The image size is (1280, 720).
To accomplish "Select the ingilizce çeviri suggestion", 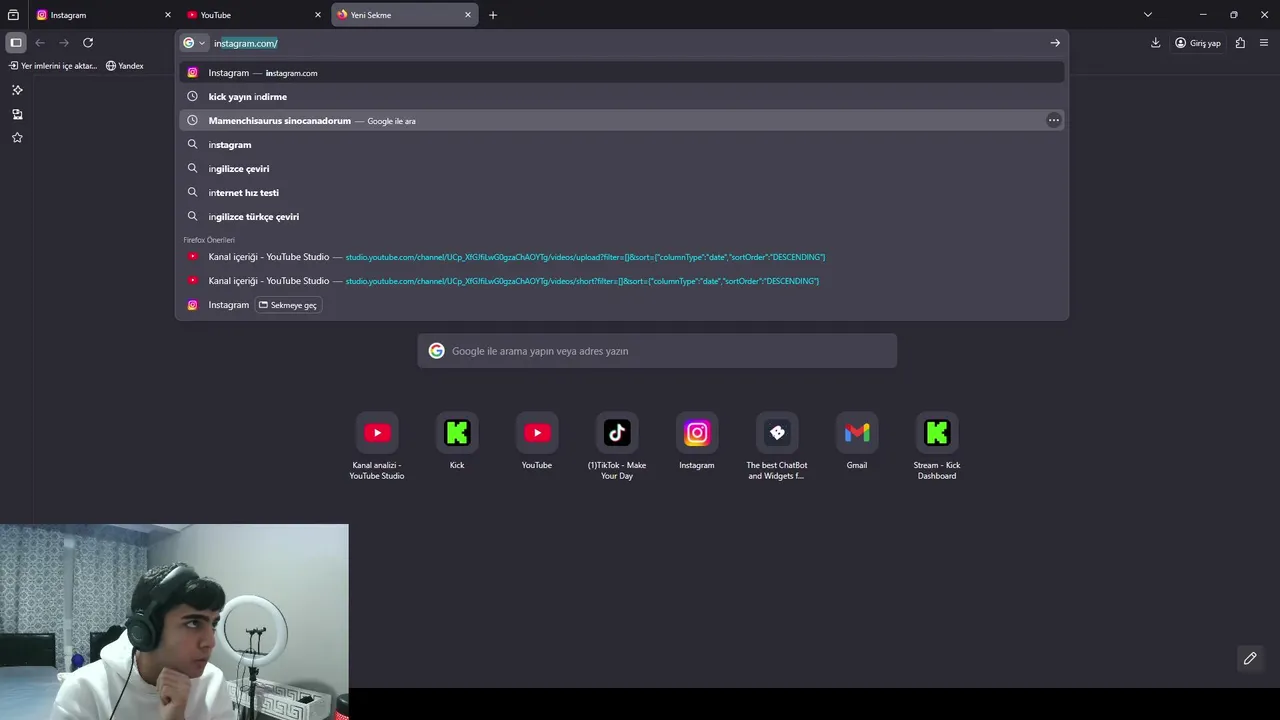I will click(x=621, y=169).
